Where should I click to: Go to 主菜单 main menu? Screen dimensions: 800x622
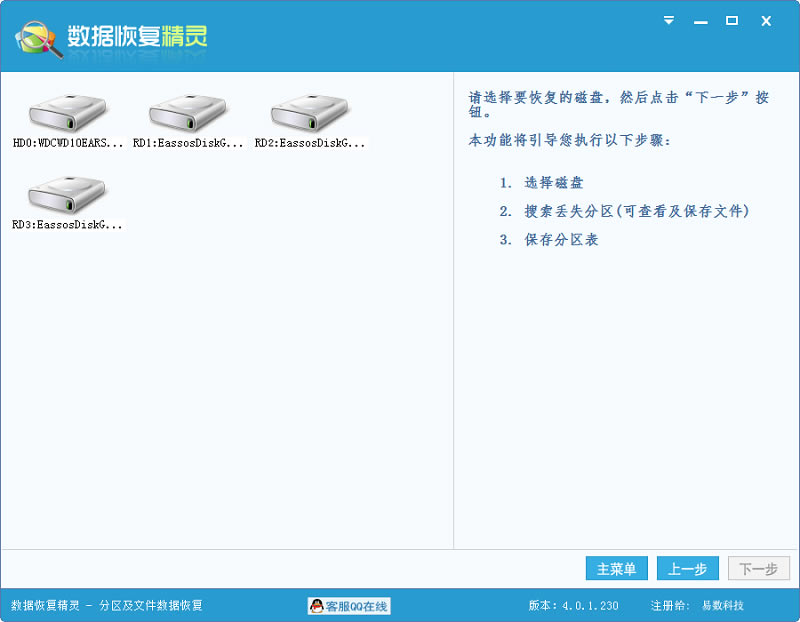point(617,569)
